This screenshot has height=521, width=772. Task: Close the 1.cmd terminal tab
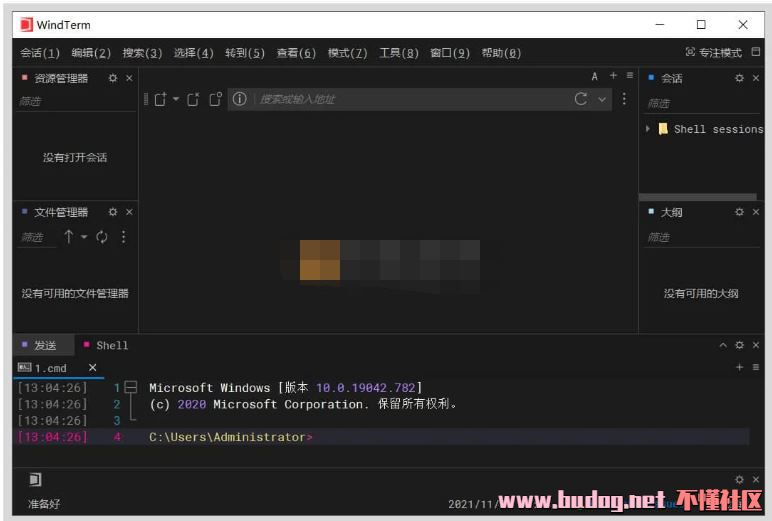(x=92, y=368)
